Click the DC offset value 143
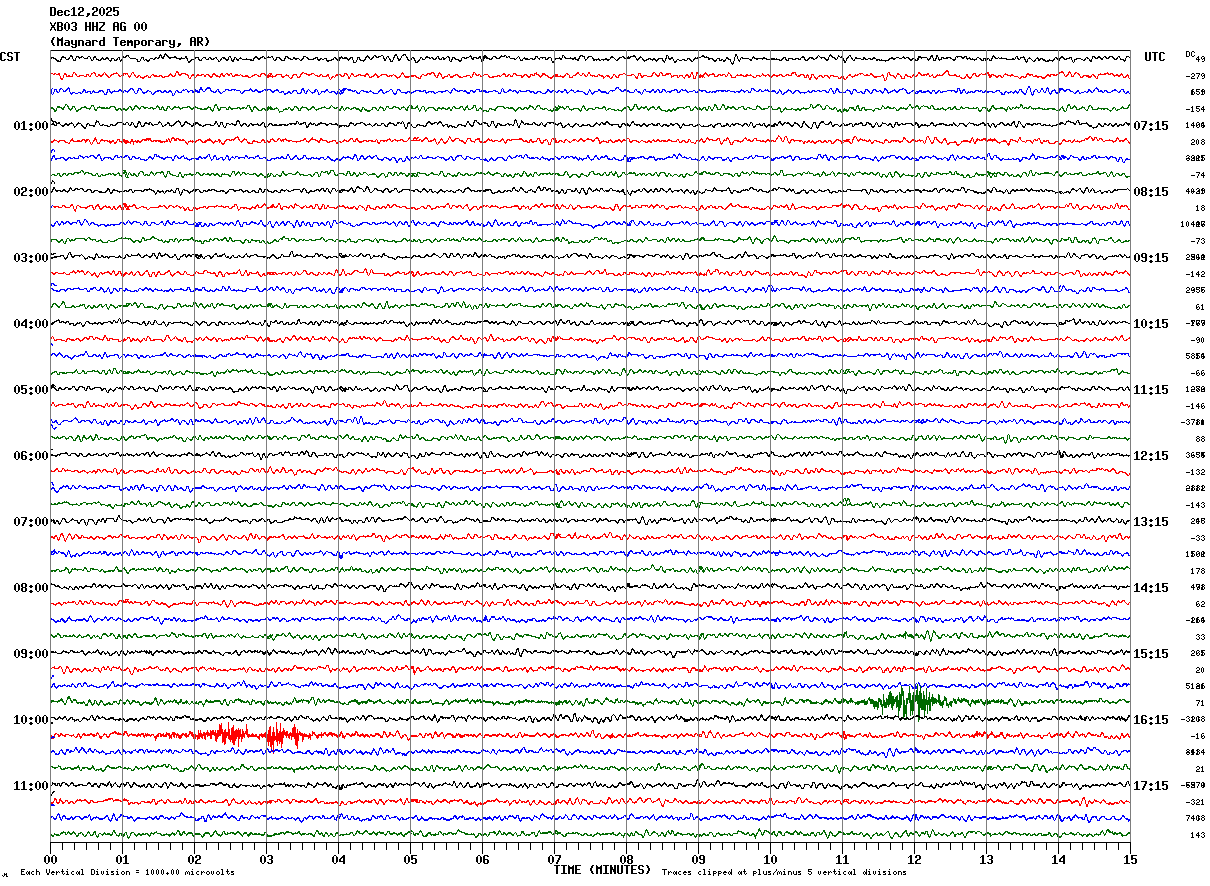 click(x=1197, y=835)
